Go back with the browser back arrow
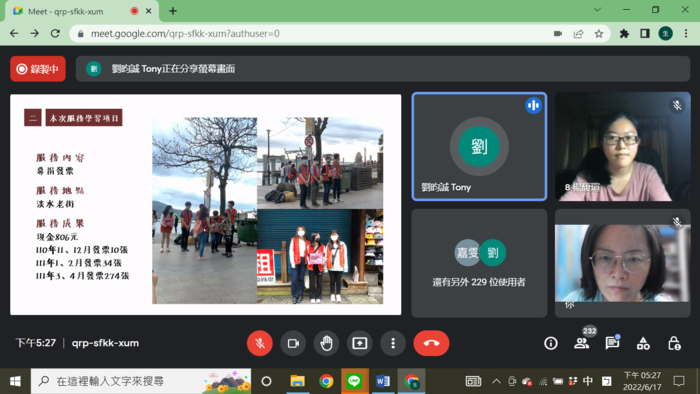 (x=14, y=33)
